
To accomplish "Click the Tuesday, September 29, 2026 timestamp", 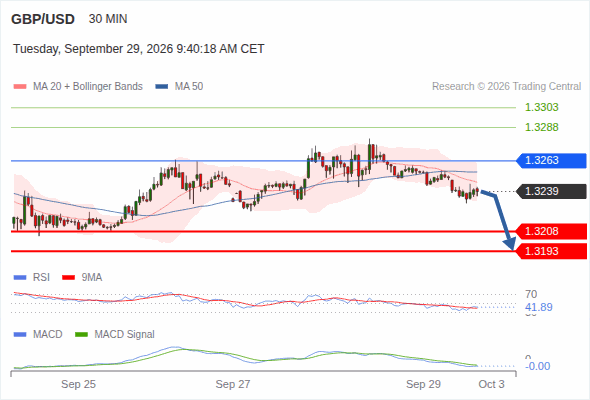I will [x=139, y=49].
